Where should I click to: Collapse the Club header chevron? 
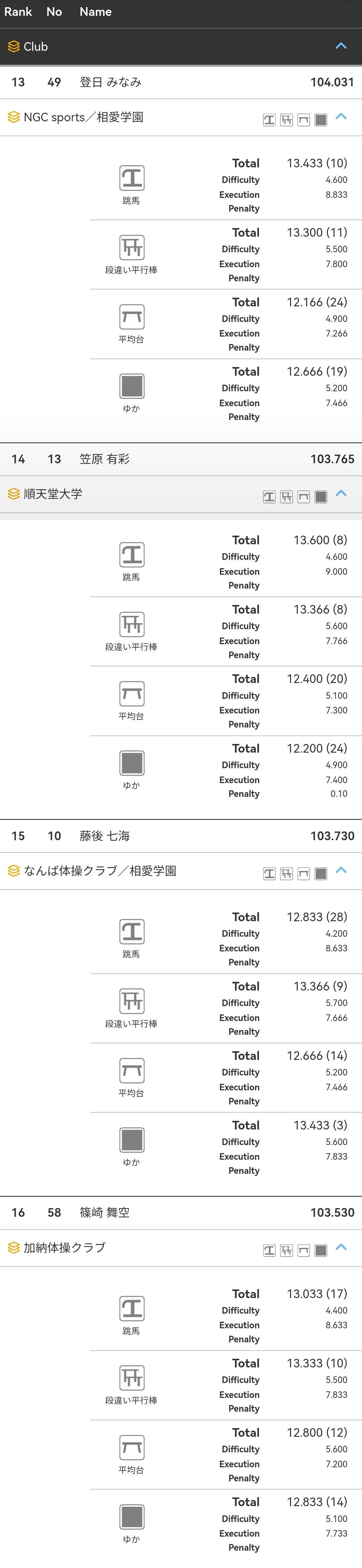click(341, 46)
